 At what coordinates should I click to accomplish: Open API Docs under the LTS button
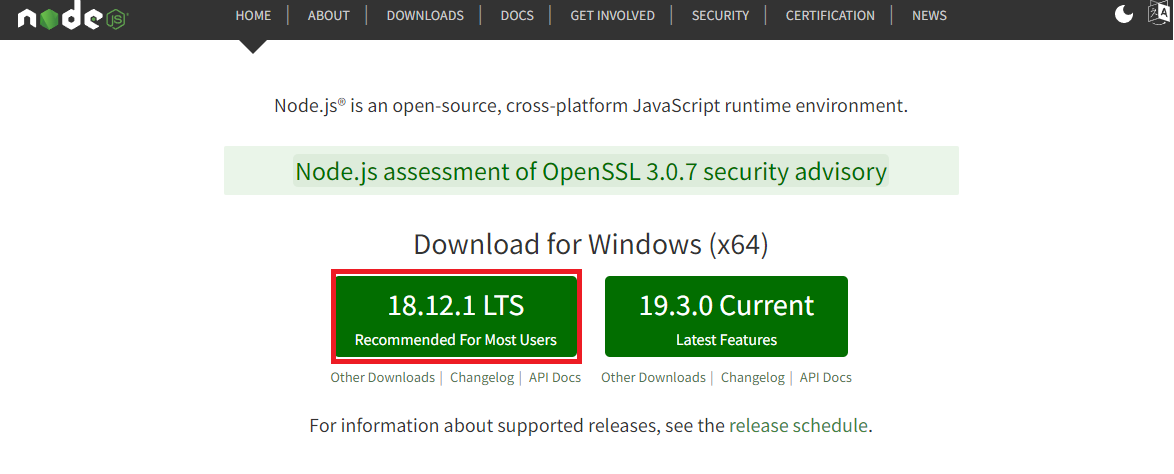tap(555, 377)
